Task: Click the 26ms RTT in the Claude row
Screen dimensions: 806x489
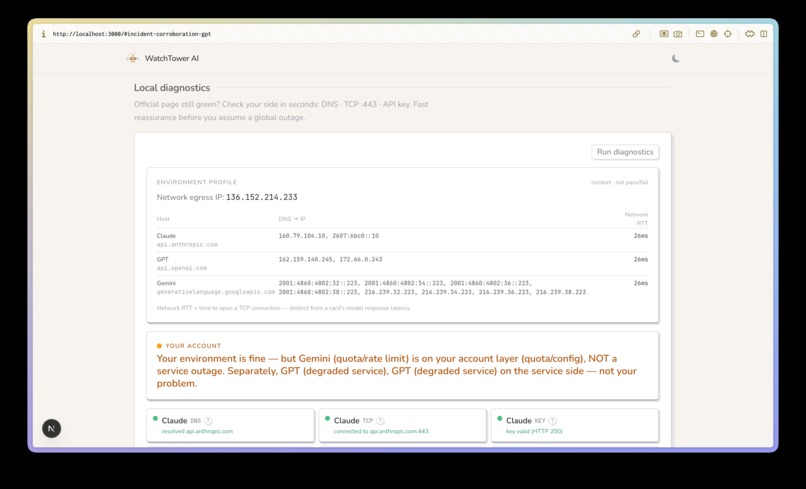Action: click(640, 236)
